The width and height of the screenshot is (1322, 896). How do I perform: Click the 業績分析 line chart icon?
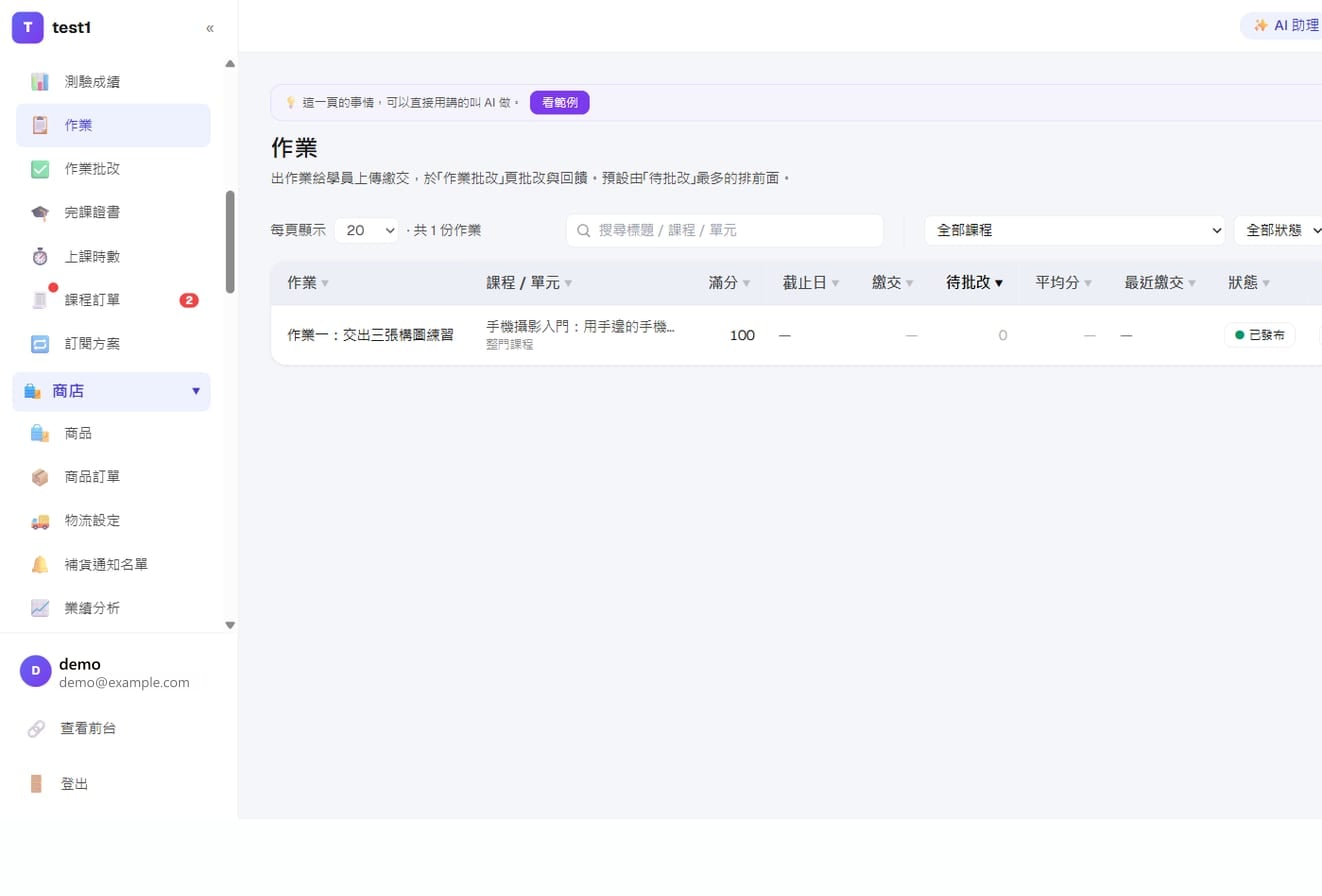[40, 608]
